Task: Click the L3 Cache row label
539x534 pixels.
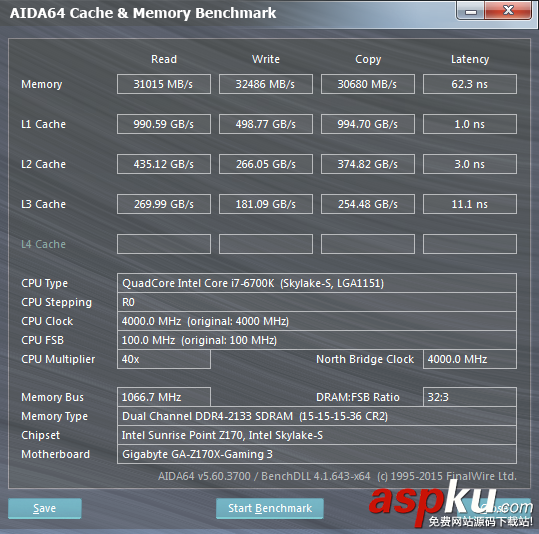Action: (43, 204)
